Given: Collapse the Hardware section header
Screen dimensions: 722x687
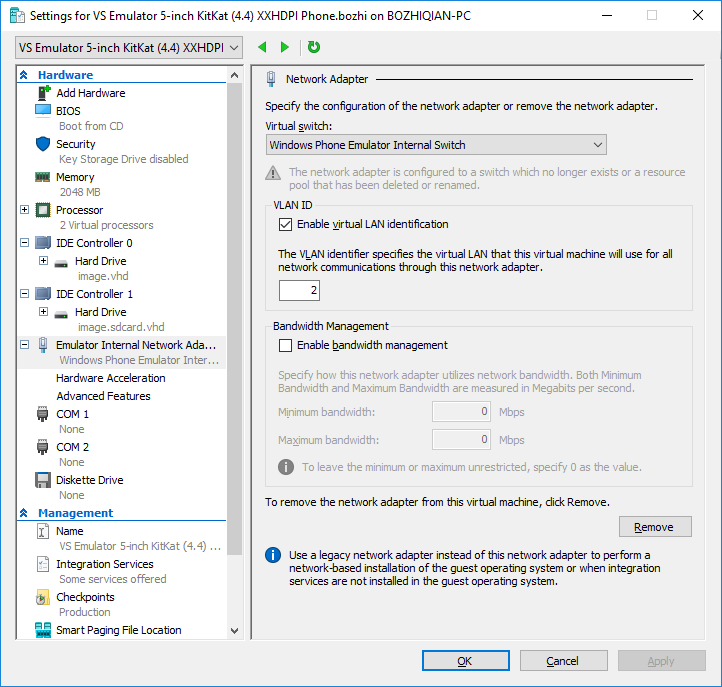Looking at the screenshot, I should pyautogui.click(x=24, y=75).
